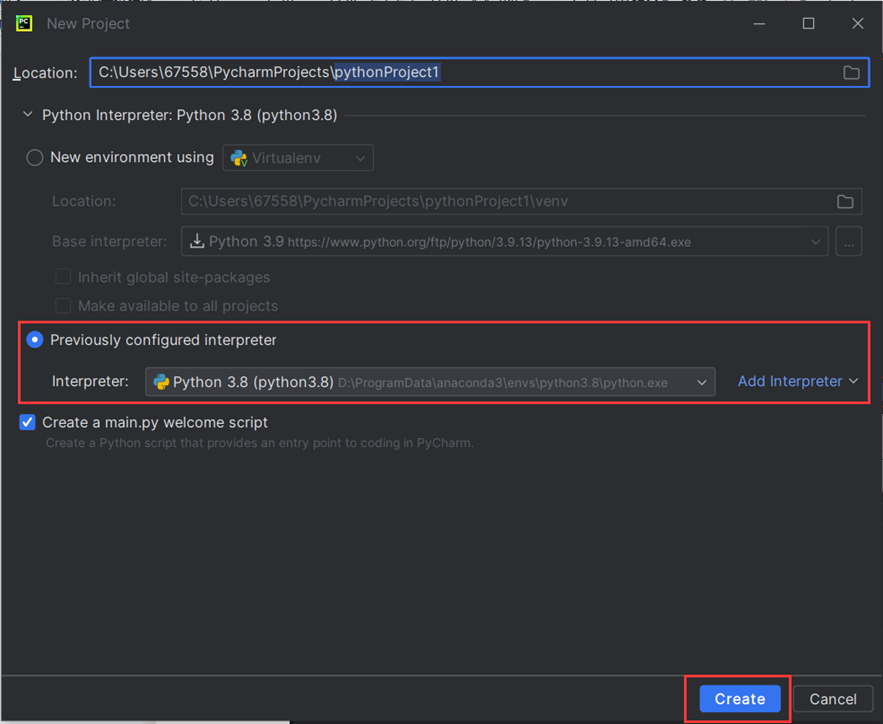Image resolution: width=883 pixels, height=724 pixels.
Task: Open the Virtualenv environment type dropdown
Action: pos(298,158)
